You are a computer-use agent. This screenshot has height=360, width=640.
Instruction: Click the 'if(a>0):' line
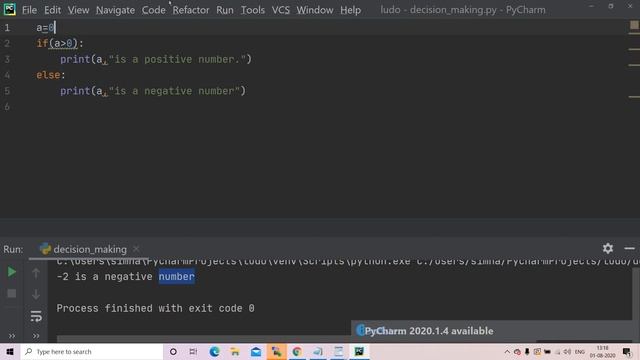[60, 43]
